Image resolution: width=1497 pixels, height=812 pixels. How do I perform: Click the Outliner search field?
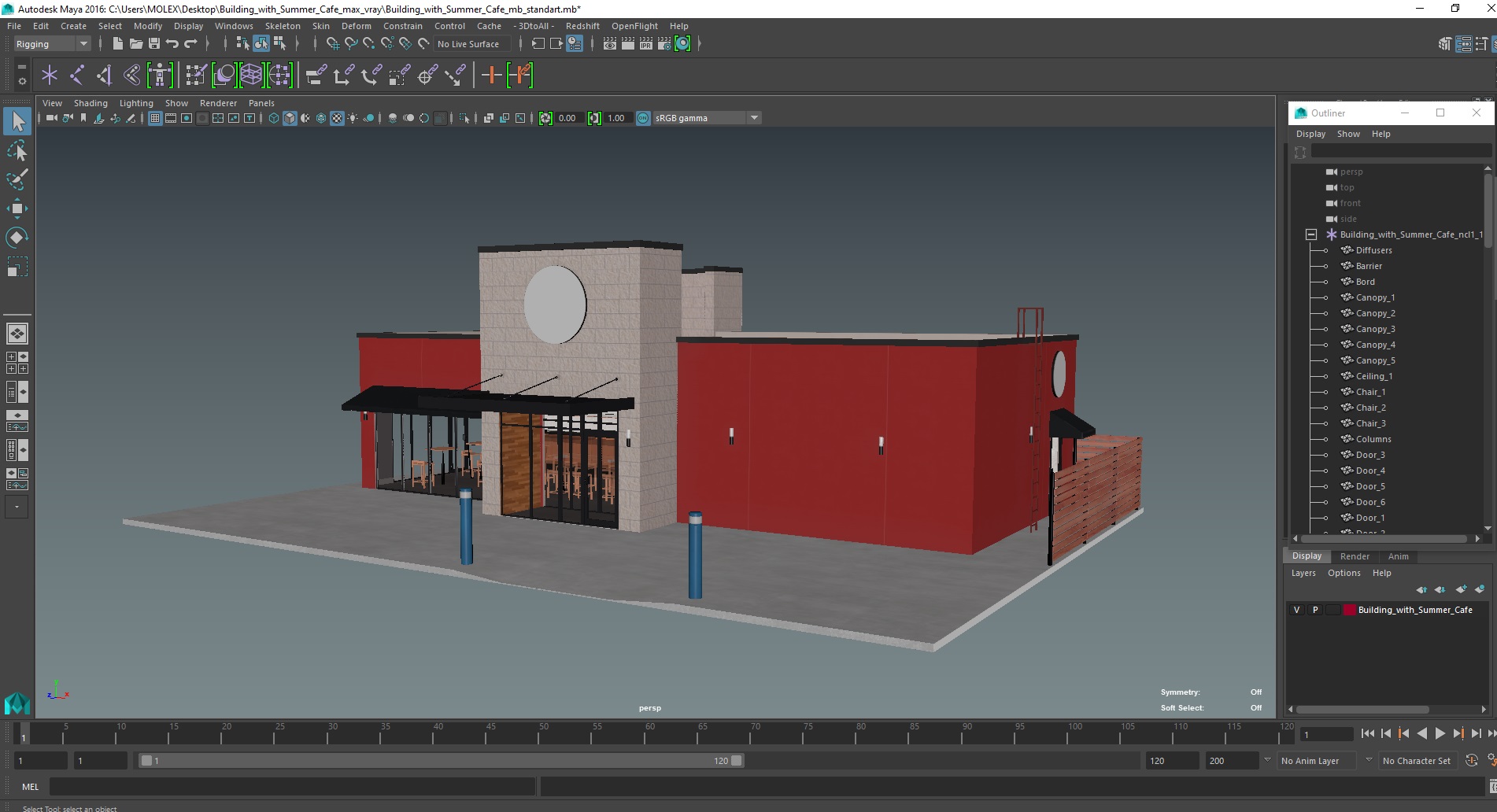(1400, 152)
